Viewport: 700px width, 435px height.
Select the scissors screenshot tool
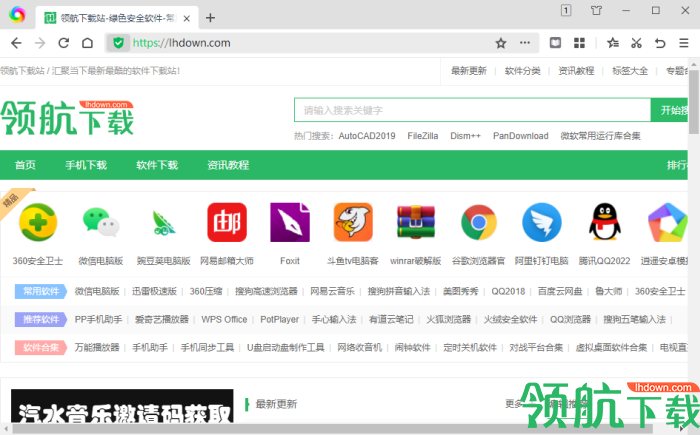tap(636, 43)
